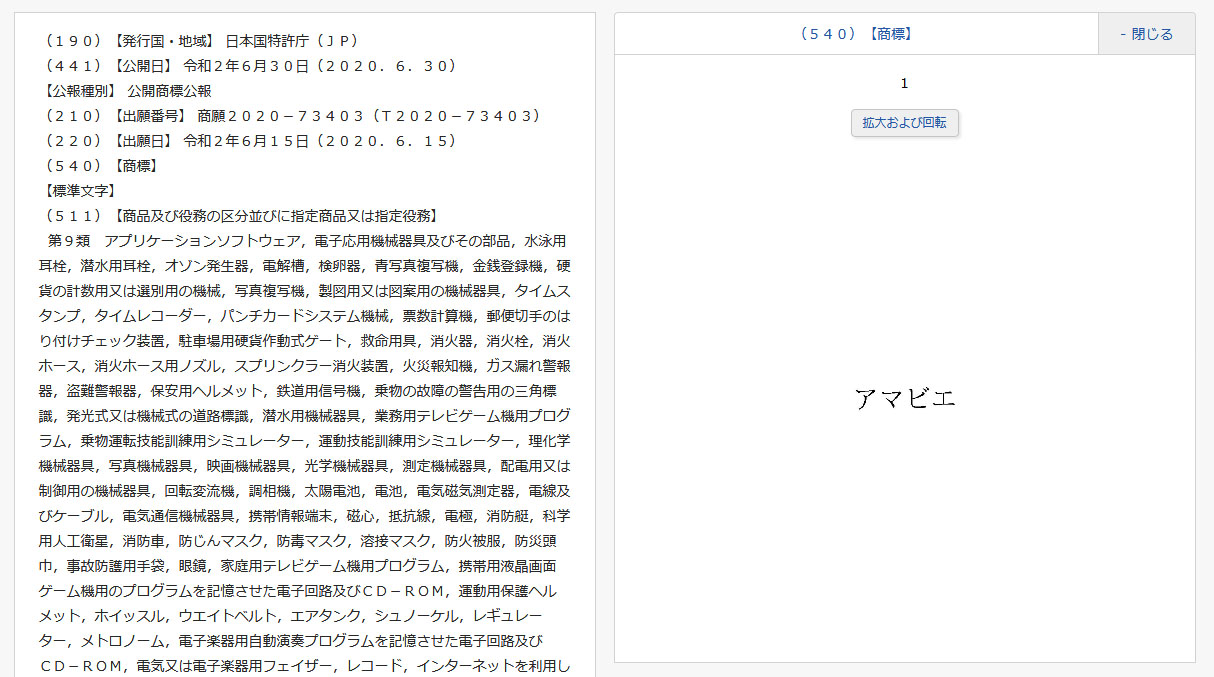The width and height of the screenshot is (1214, 677).
Task: Click the 閉じる button in trademark panel
Action: [1146, 34]
